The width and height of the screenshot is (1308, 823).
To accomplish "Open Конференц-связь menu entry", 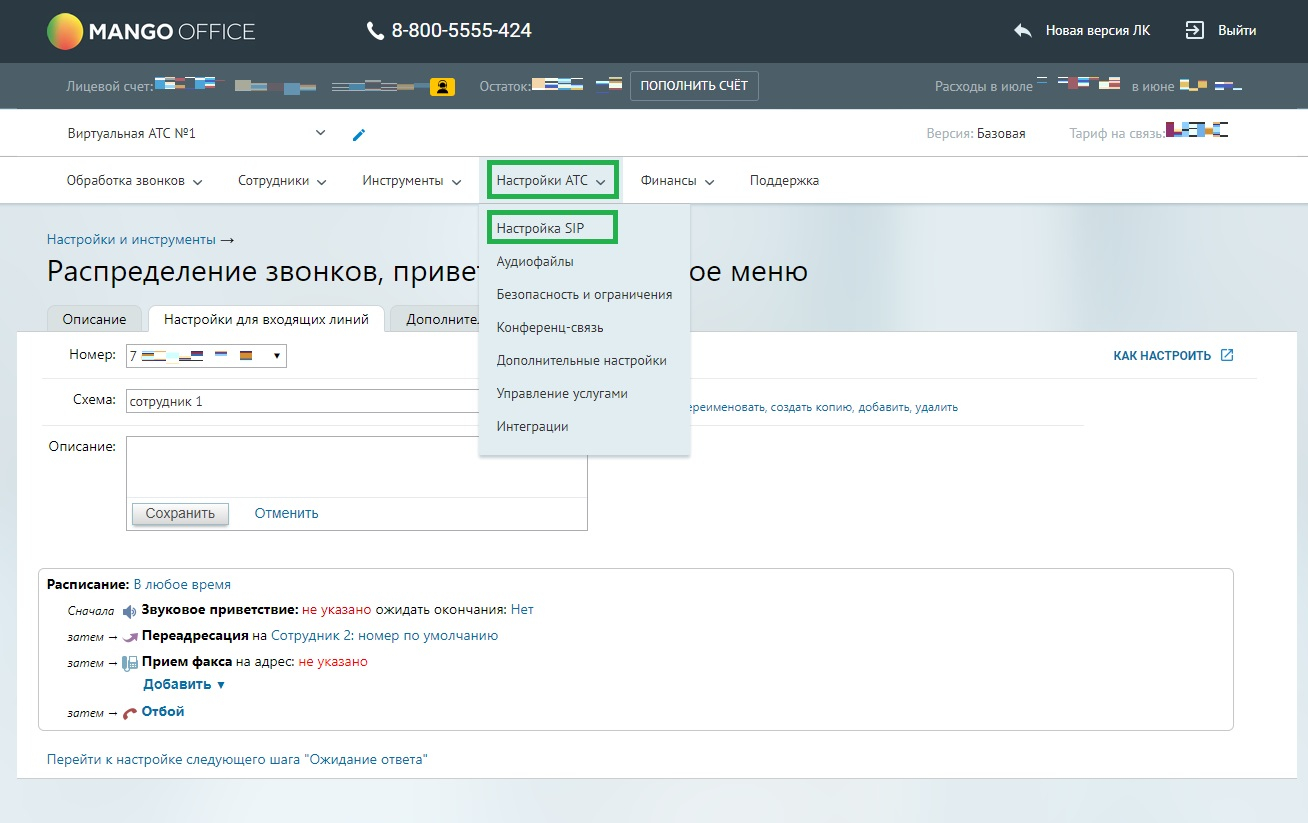I will [x=550, y=328].
